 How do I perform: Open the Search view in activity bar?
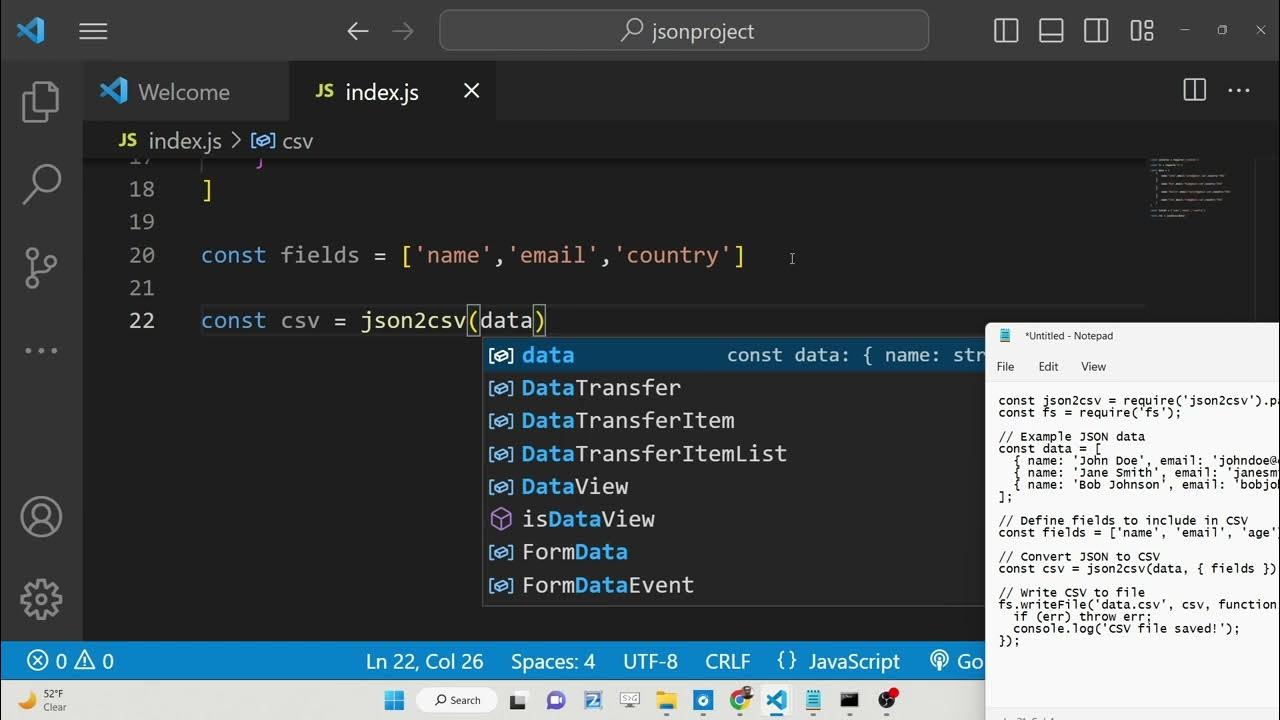tap(41, 184)
